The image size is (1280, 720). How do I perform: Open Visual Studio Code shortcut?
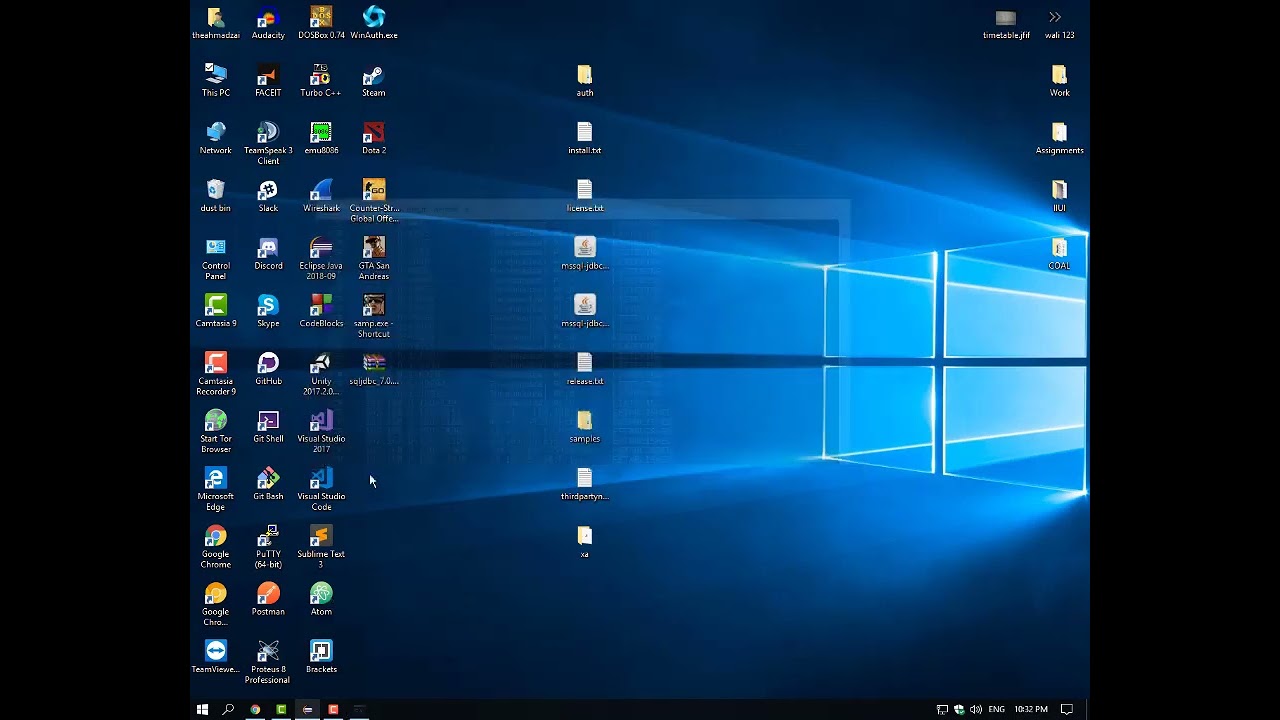pos(321,489)
